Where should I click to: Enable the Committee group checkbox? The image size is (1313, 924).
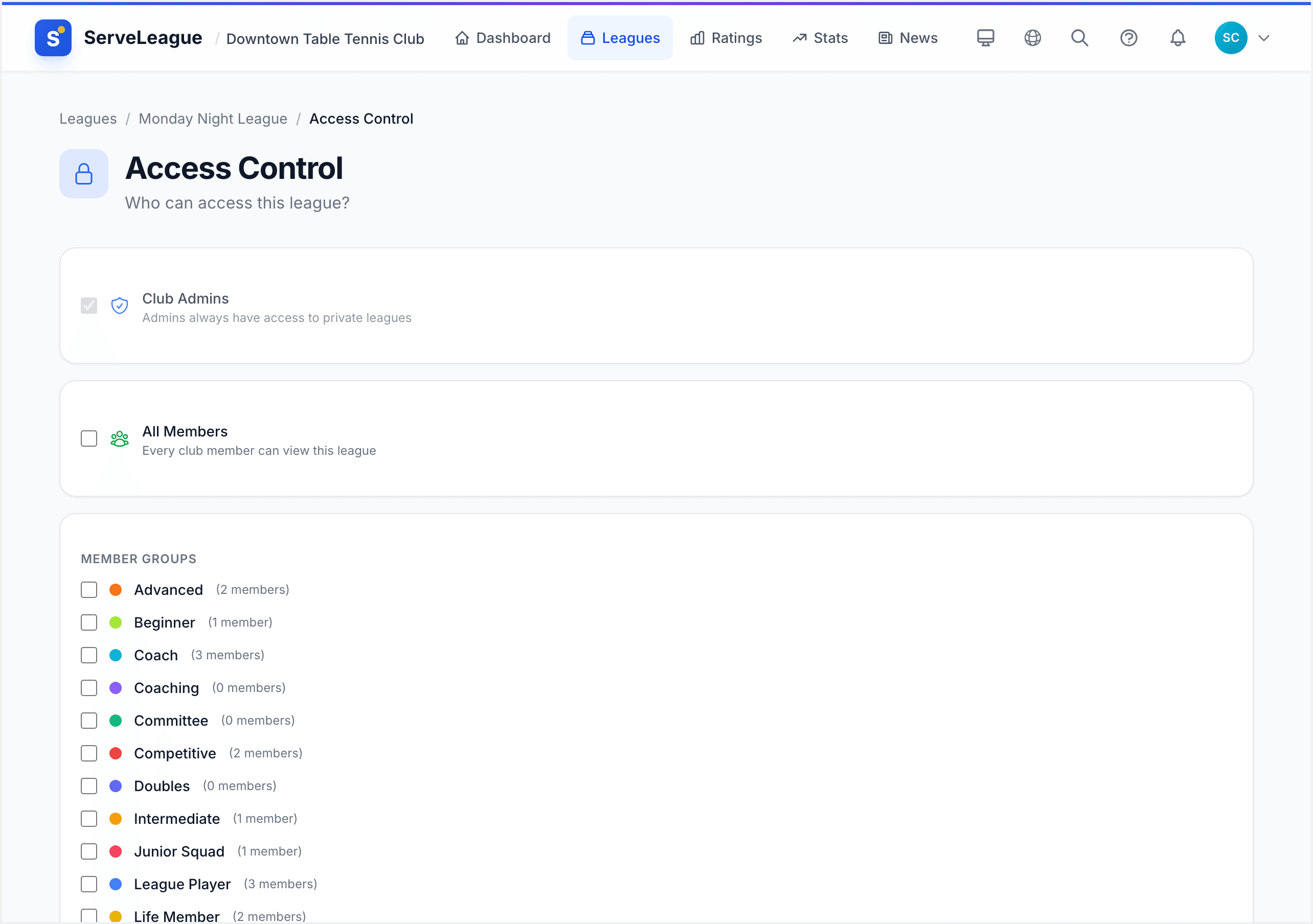tap(88, 721)
